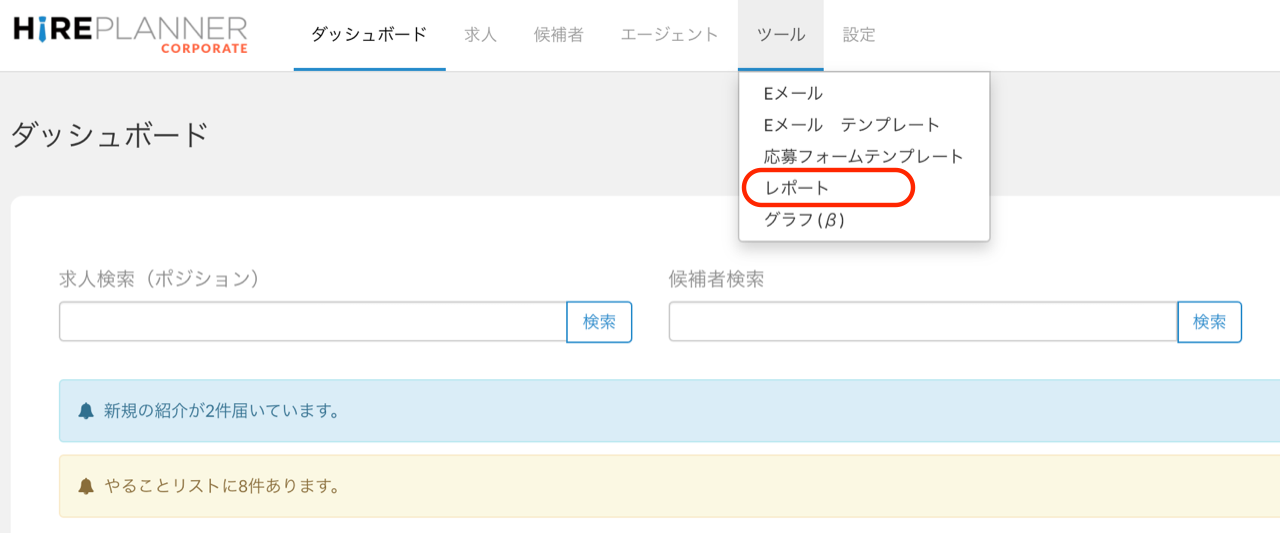Click the bell icon in the blue notification
The height and width of the screenshot is (533, 1280).
(x=86, y=411)
